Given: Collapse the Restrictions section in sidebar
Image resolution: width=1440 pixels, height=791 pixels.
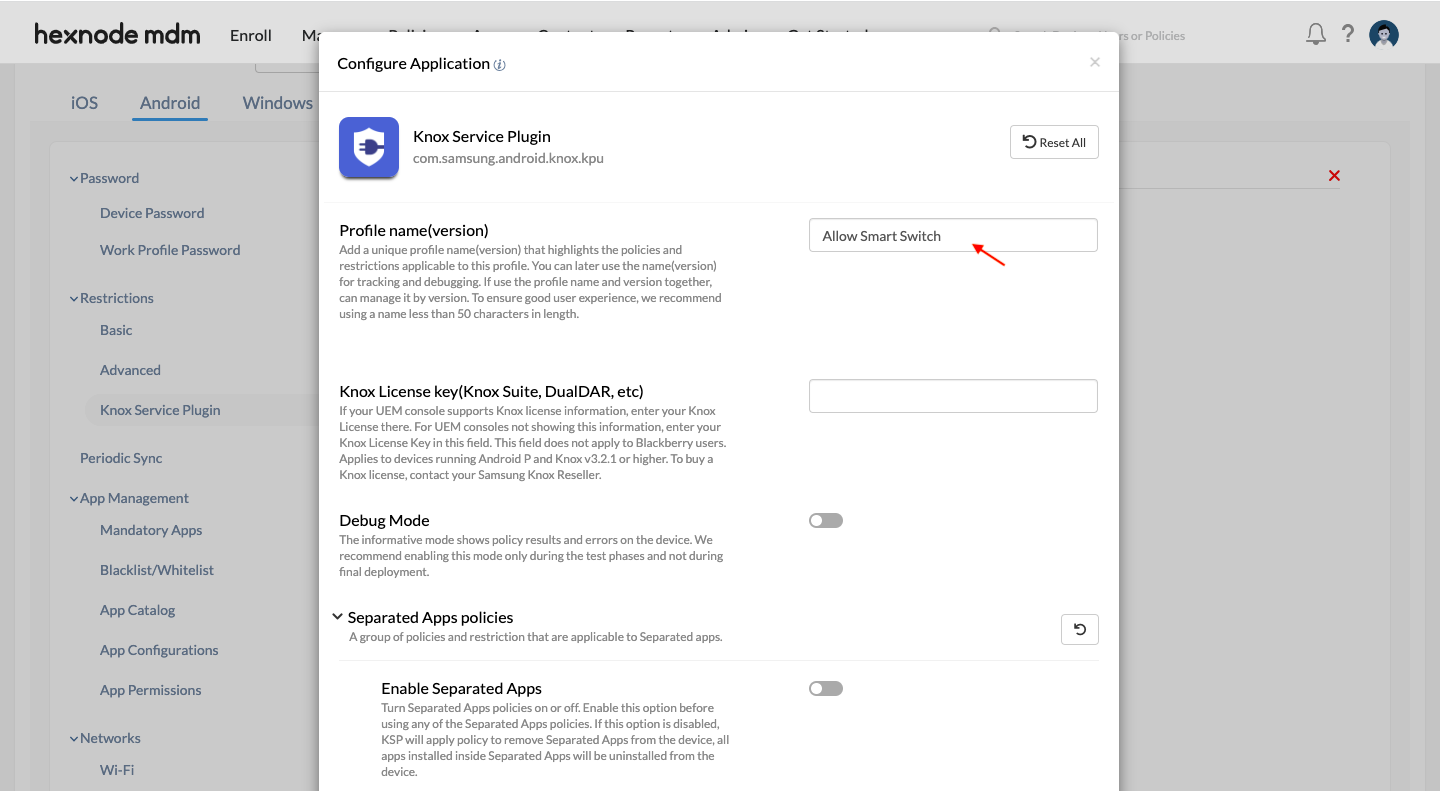Looking at the screenshot, I should (73, 299).
